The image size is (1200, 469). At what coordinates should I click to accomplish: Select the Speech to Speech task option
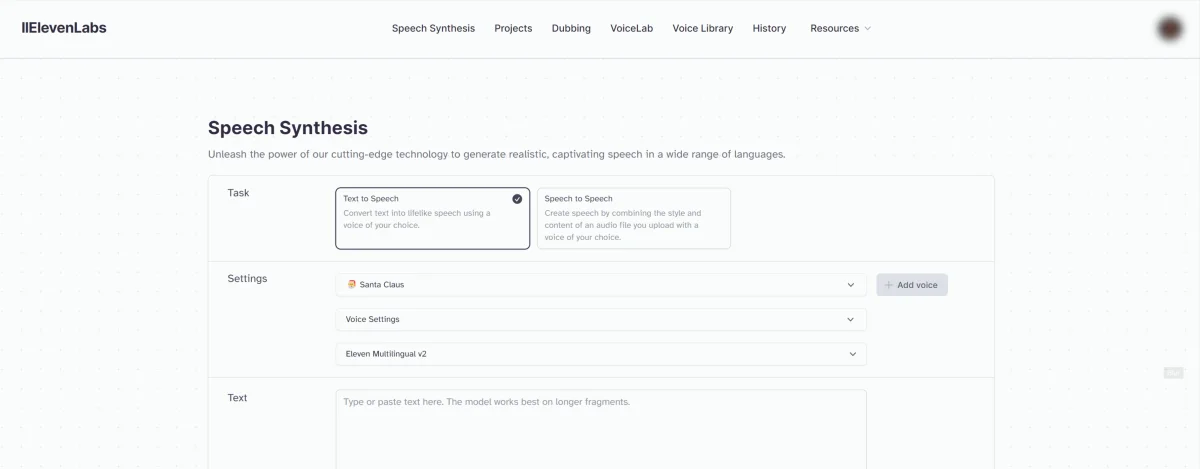pyautogui.click(x=634, y=218)
